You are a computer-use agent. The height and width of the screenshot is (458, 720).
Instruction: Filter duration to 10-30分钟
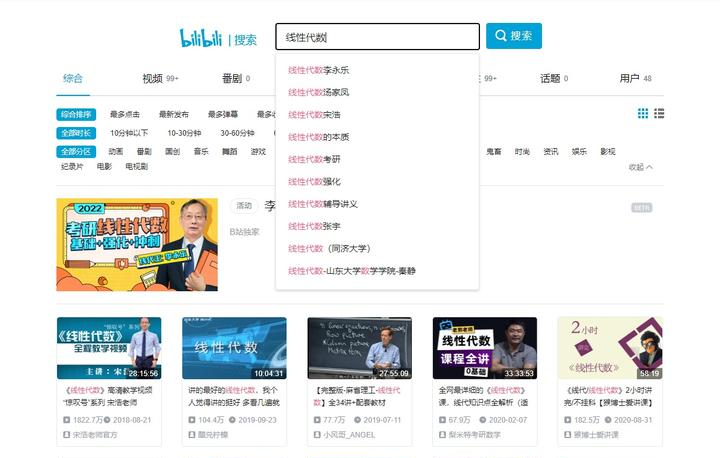tap(184, 133)
